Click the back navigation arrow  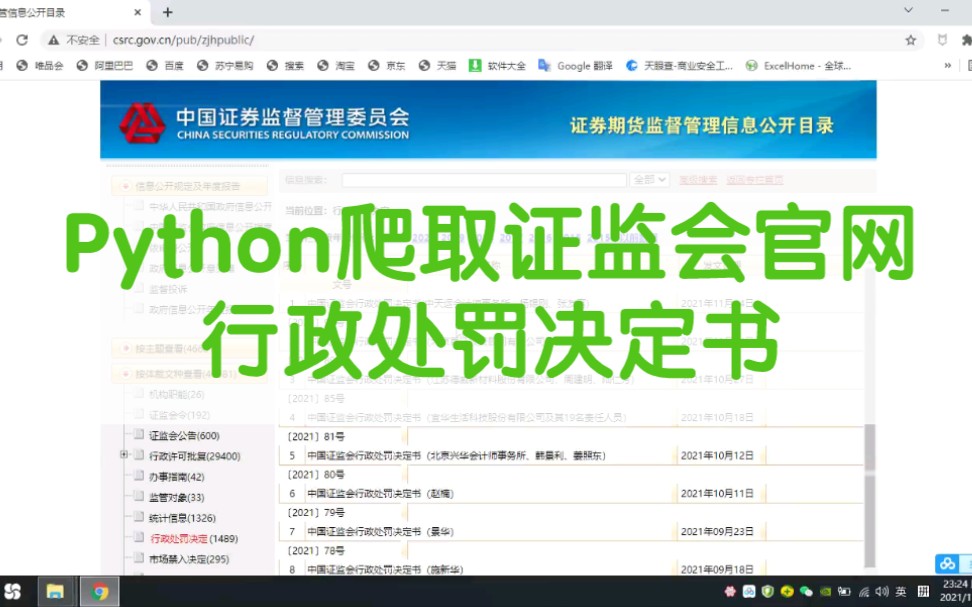(x=0, y=38)
